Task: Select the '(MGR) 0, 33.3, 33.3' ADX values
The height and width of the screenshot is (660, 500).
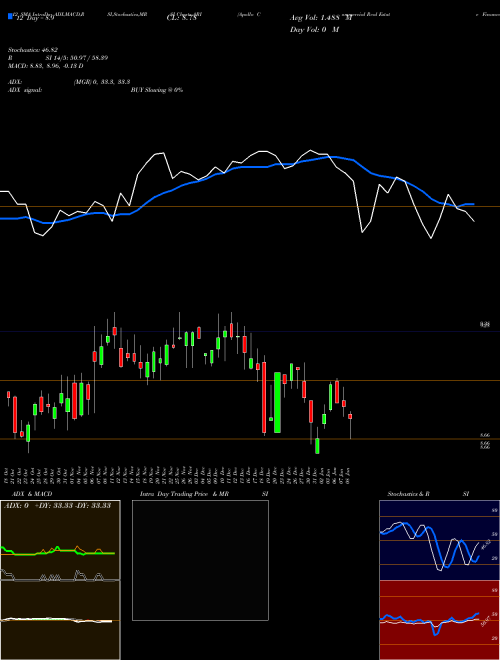Action: coord(101,82)
